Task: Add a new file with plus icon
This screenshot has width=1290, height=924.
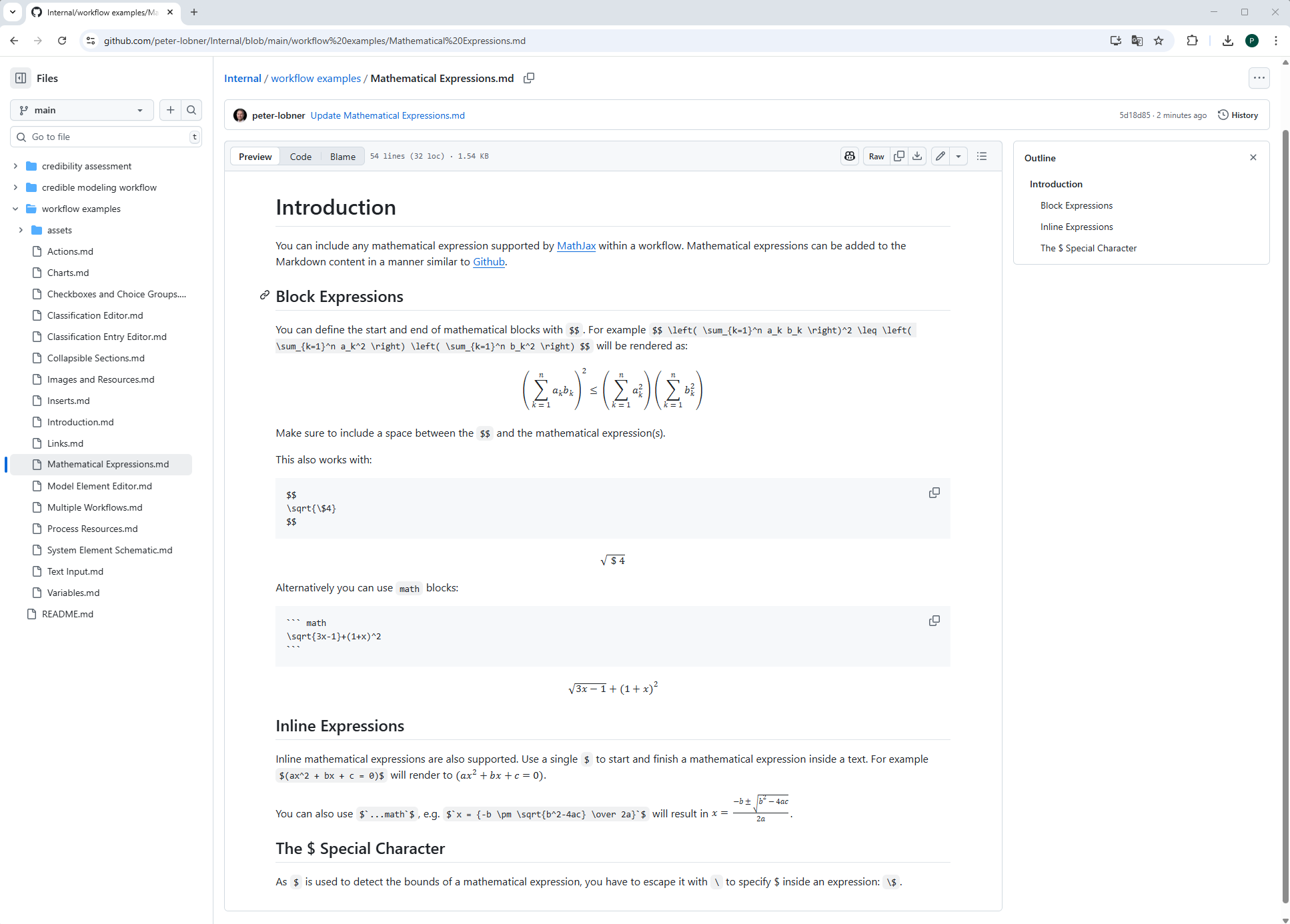Action: click(x=171, y=110)
